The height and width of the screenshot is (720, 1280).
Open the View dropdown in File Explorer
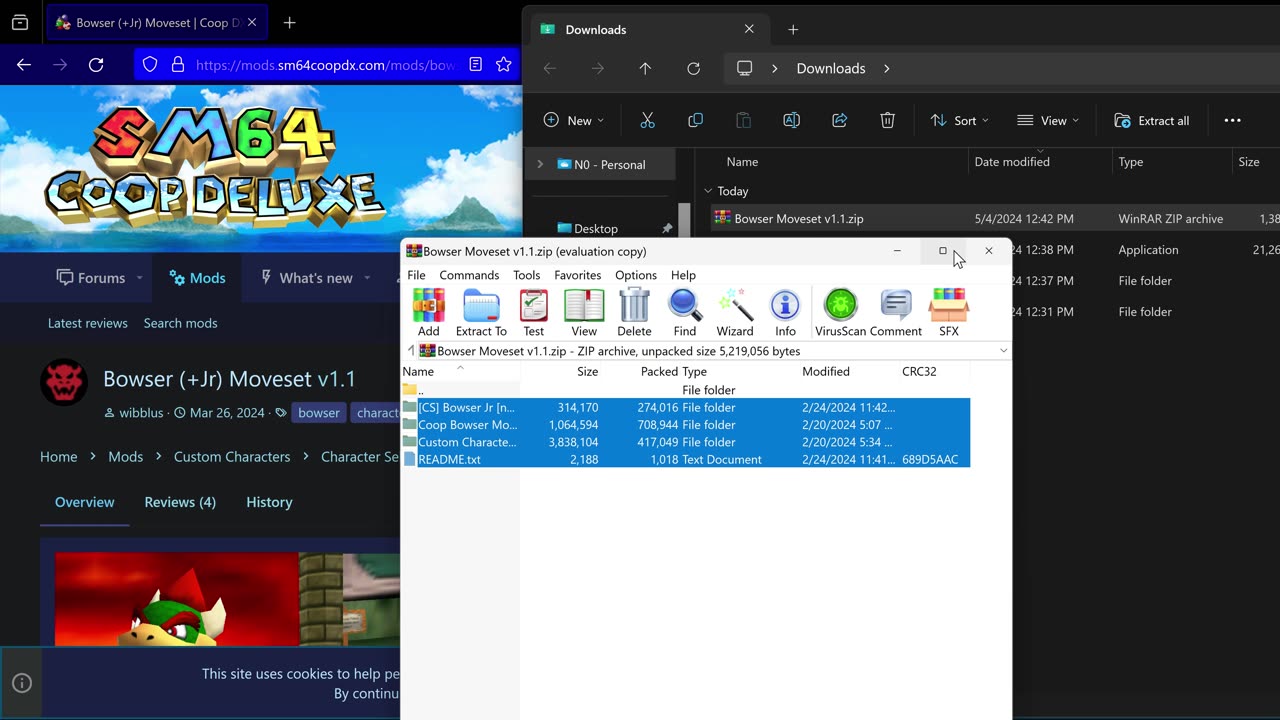click(x=1048, y=120)
